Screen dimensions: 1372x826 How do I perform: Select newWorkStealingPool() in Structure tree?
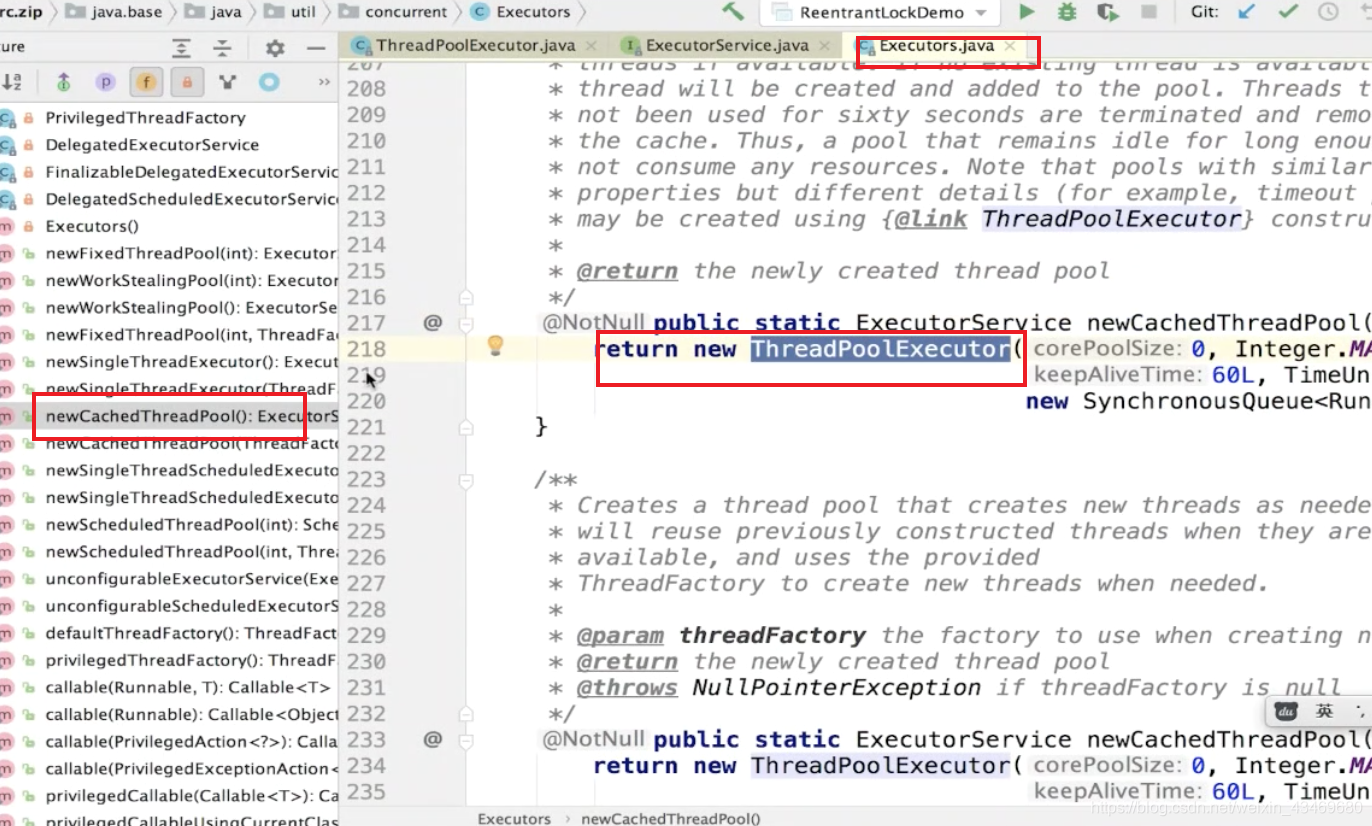[x=191, y=307]
